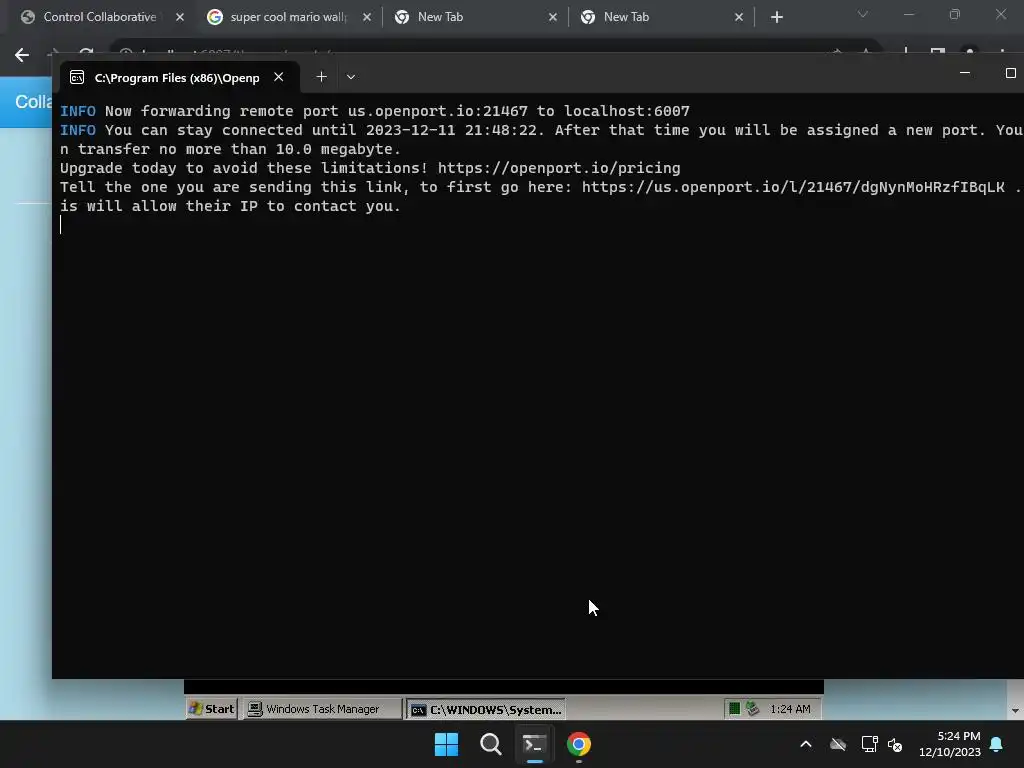Viewport: 1024px width, 768px height.
Task: Open Chrome tab search chevron
Action: (863, 14)
